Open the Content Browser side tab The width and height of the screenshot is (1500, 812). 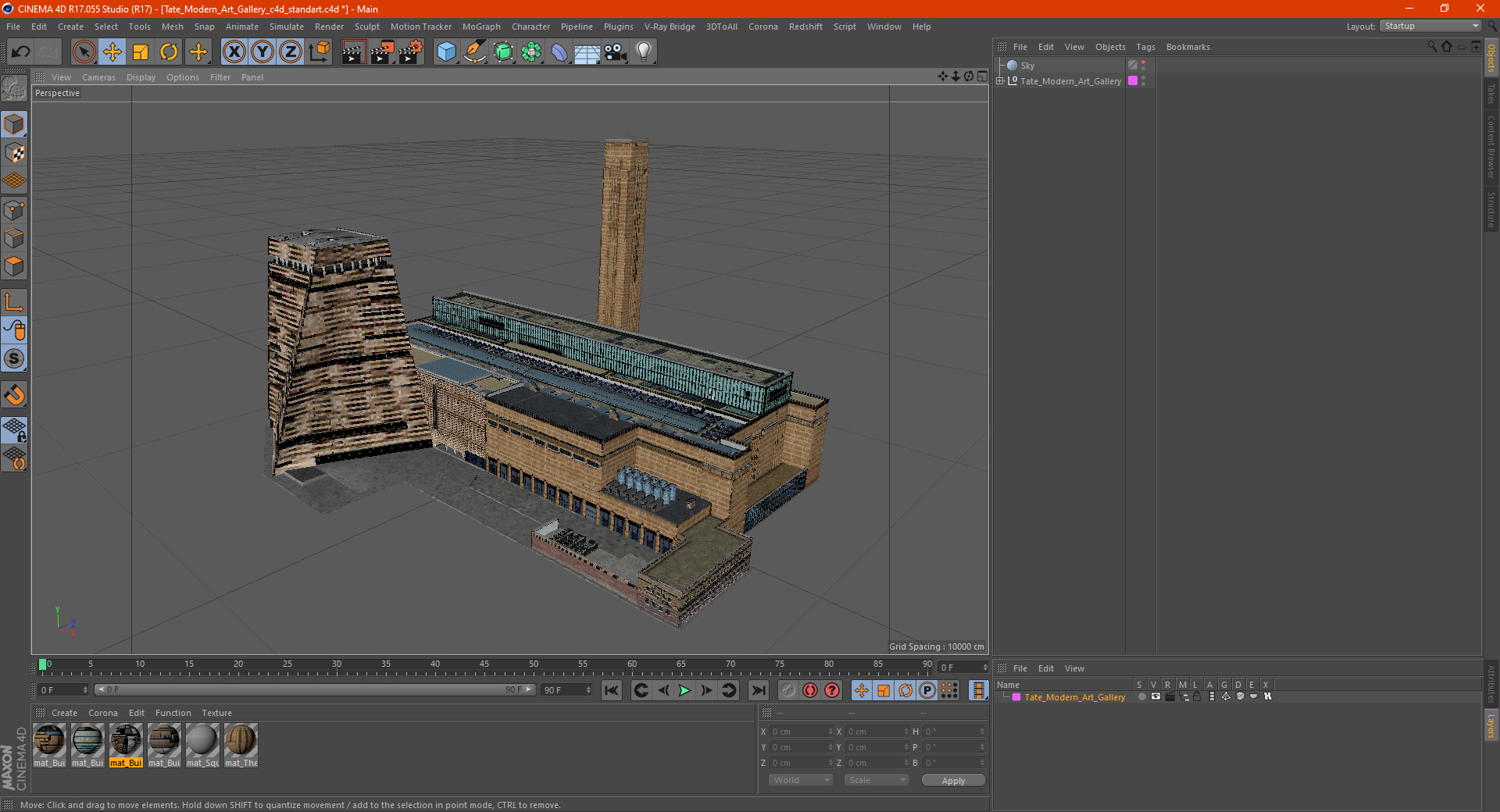point(1491,147)
